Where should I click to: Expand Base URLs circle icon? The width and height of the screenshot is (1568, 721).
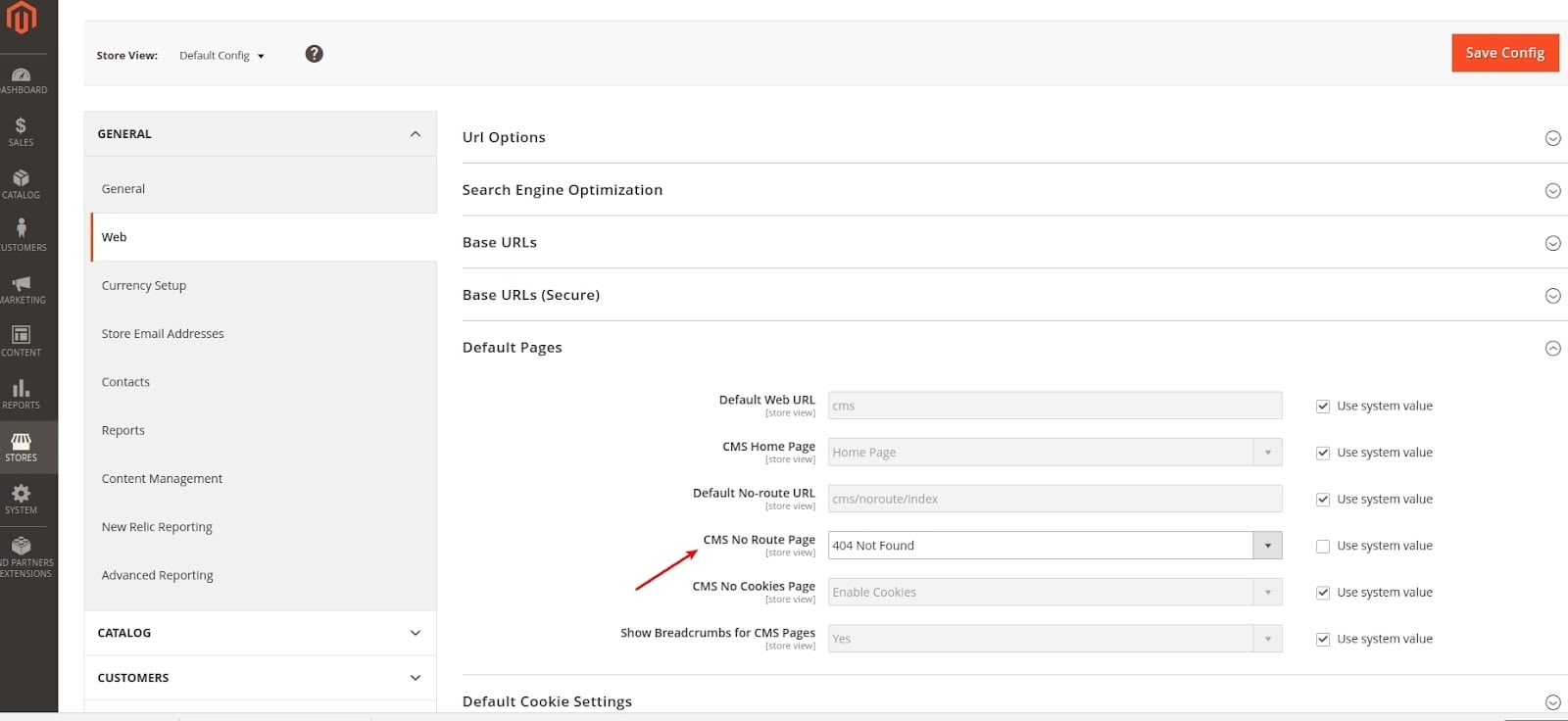click(1552, 243)
